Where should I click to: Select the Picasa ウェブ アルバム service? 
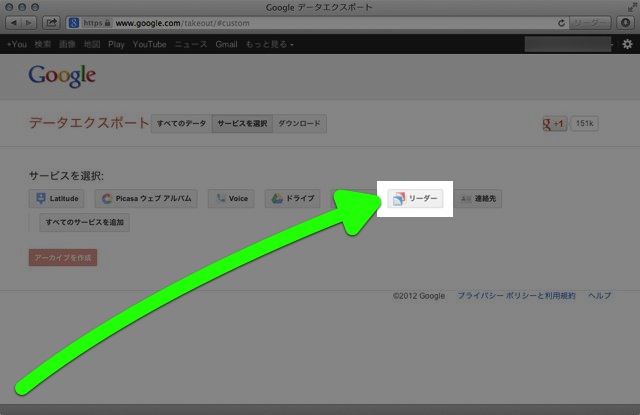(x=146, y=199)
